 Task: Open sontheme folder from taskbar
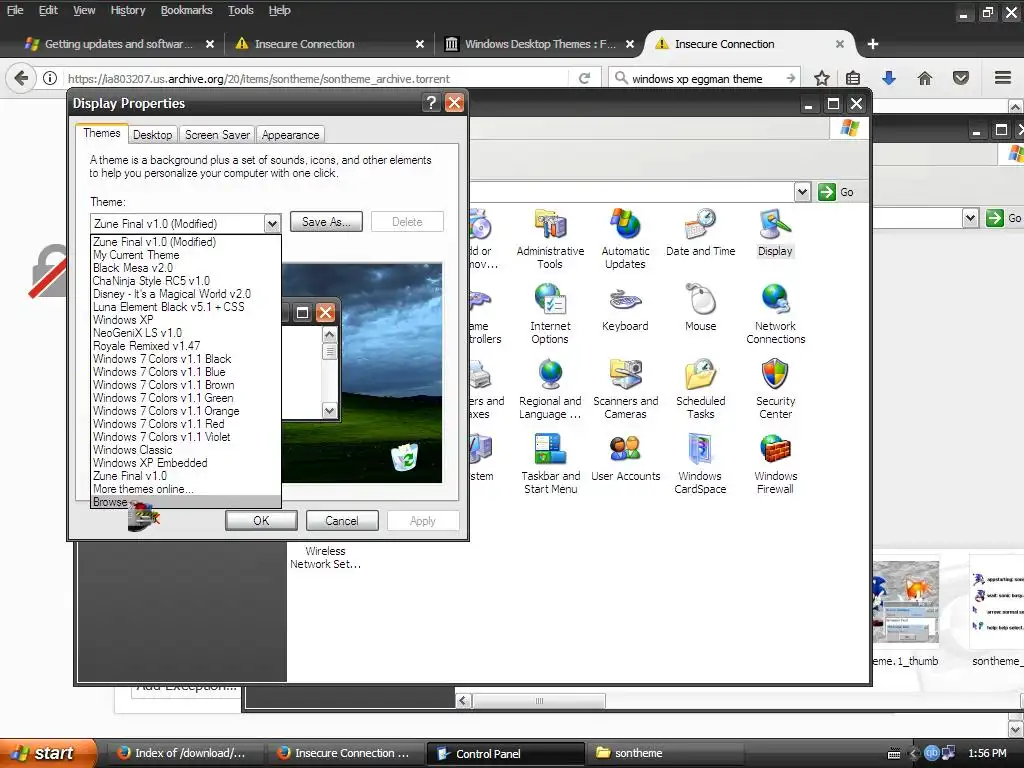tap(665, 753)
